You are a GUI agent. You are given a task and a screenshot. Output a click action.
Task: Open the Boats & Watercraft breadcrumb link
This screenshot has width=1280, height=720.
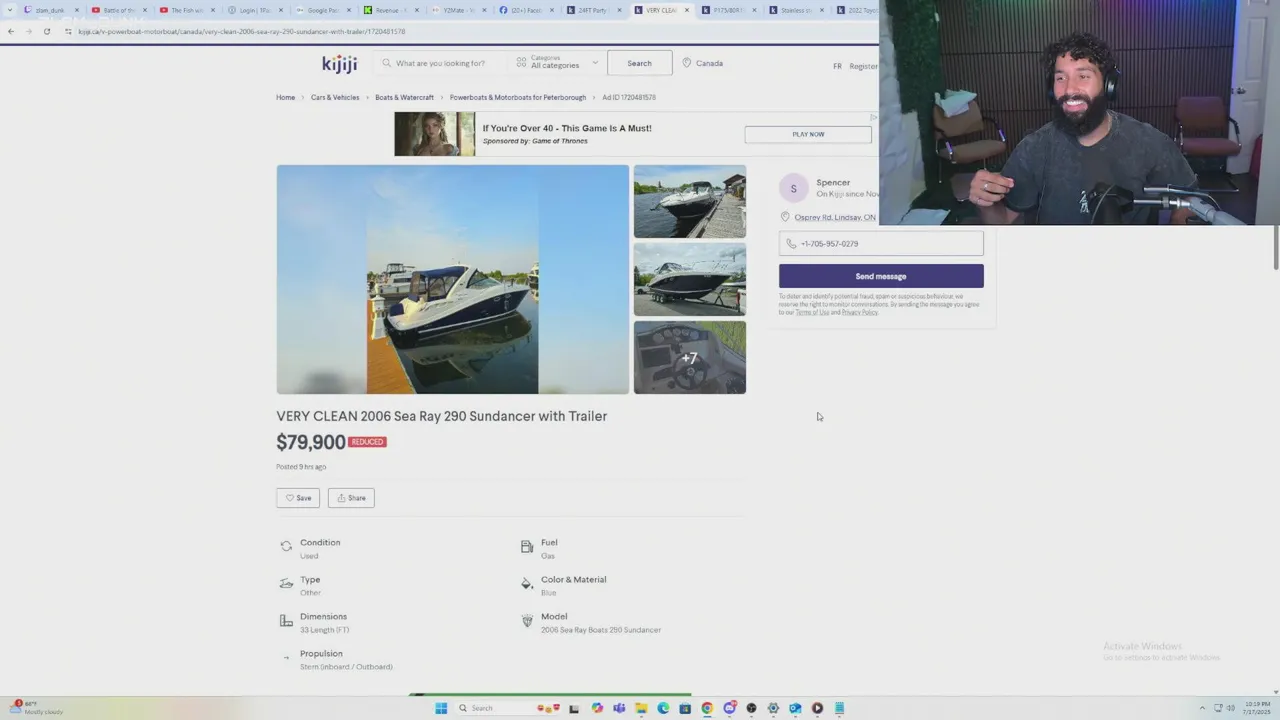404,97
